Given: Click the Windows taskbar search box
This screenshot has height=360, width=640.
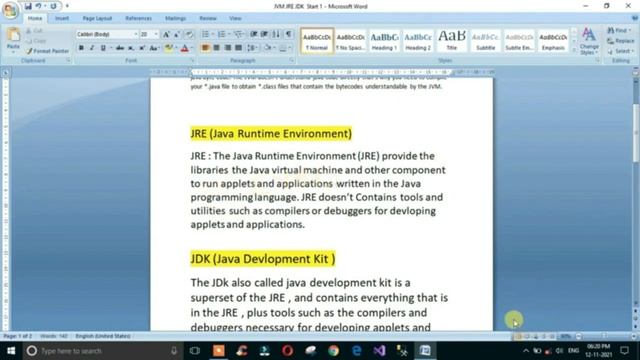Looking at the screenshot, I should (103, 351).
